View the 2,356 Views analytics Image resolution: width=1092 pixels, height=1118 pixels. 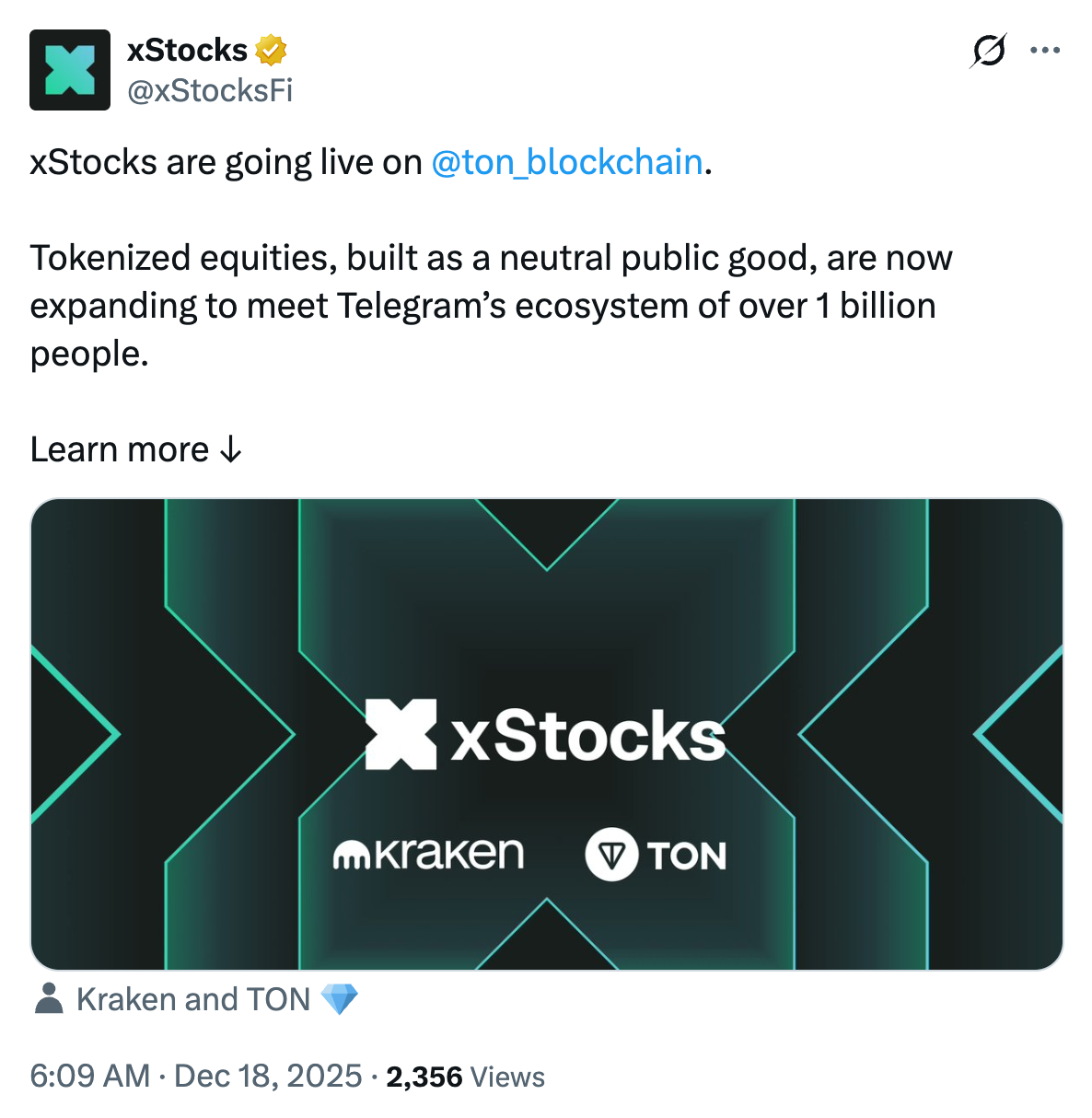click(x=466, y=1077)
